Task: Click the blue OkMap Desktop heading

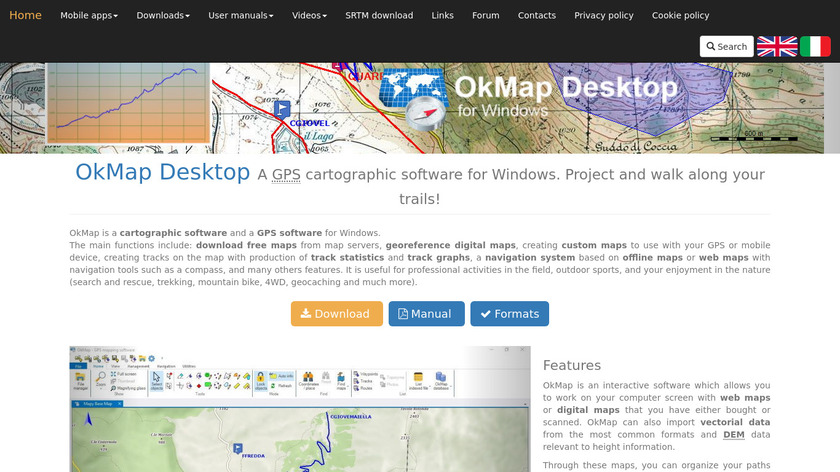Action: pyautogui.click(x=162, y=172)
